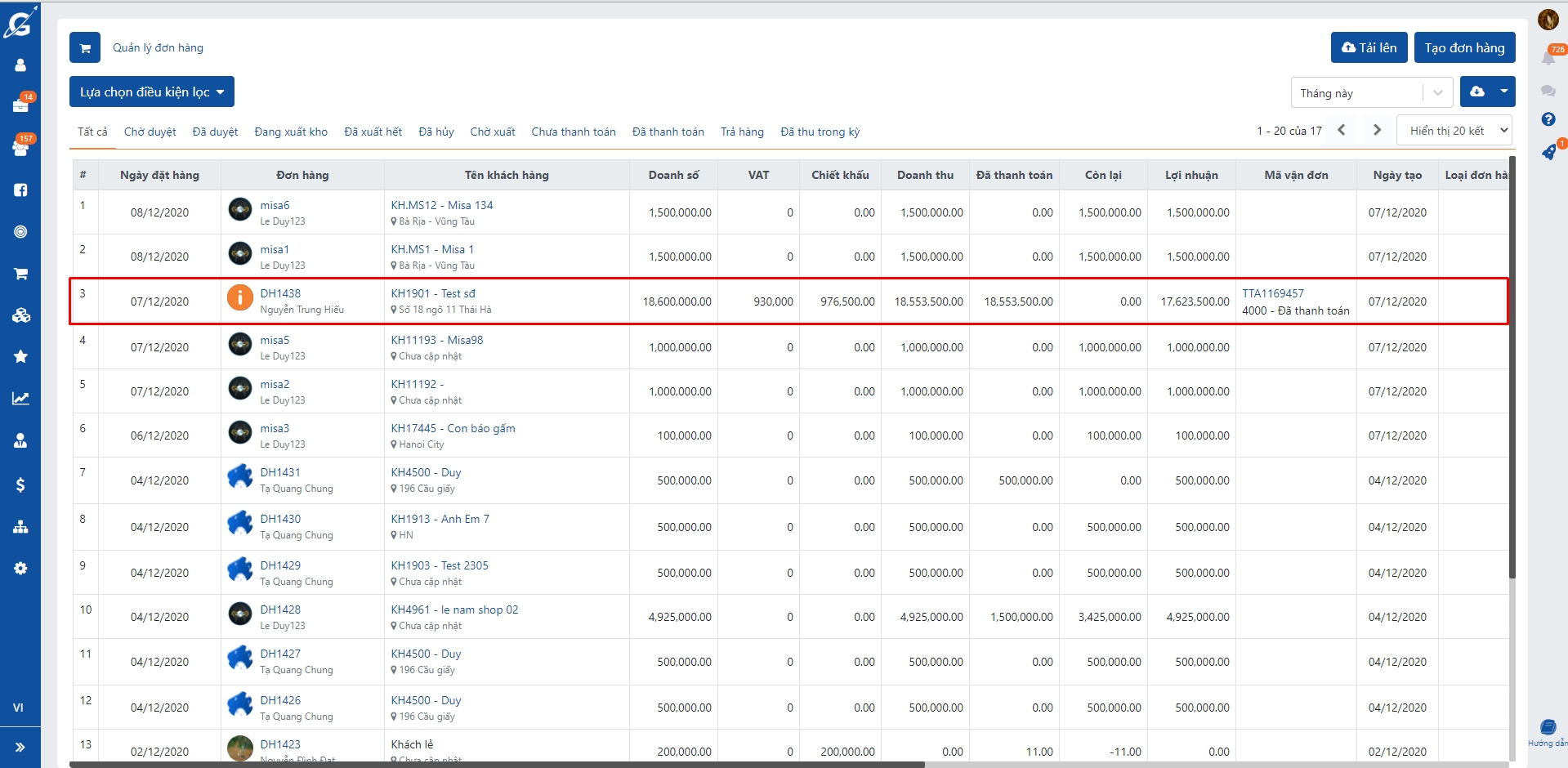1568x768 pixels.
Task: Switch to the 'Chờ duyệt' tab
Action: 150,132
